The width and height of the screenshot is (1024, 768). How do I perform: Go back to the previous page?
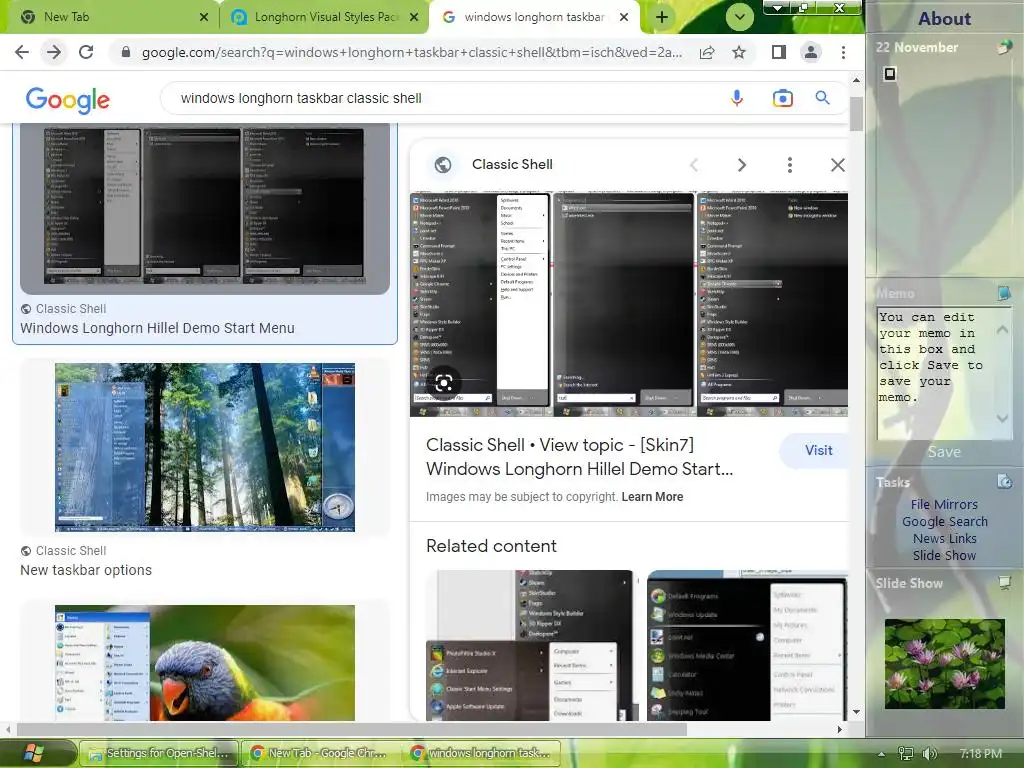coord(22,52)
